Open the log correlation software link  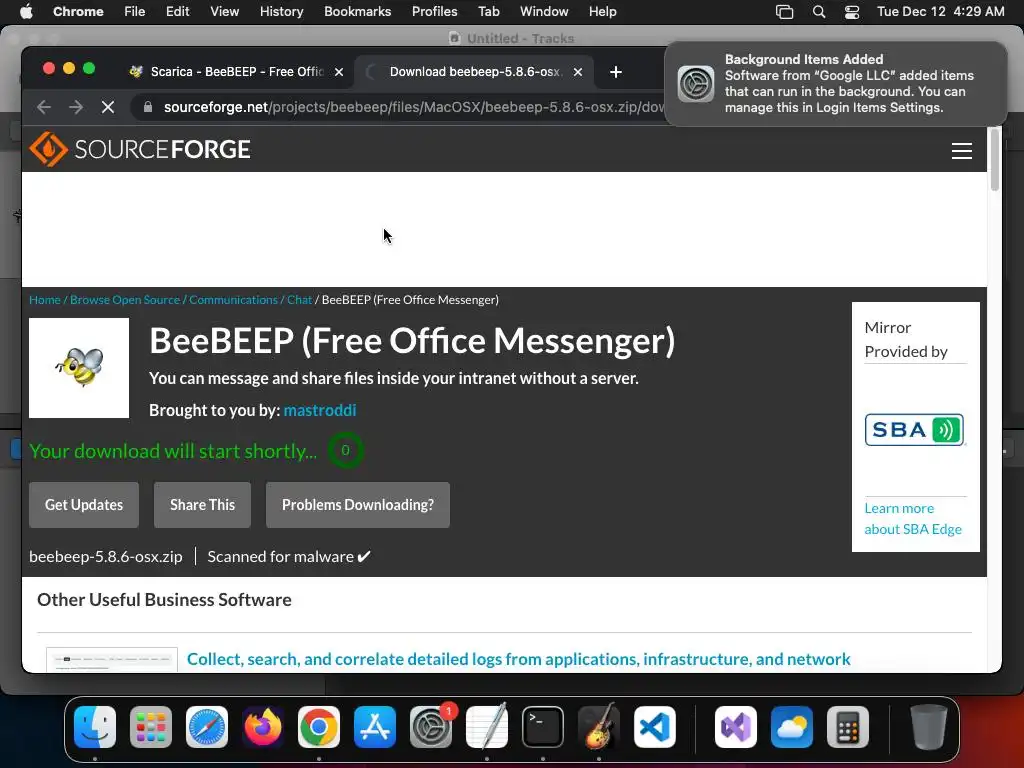[x=519, y=659]
